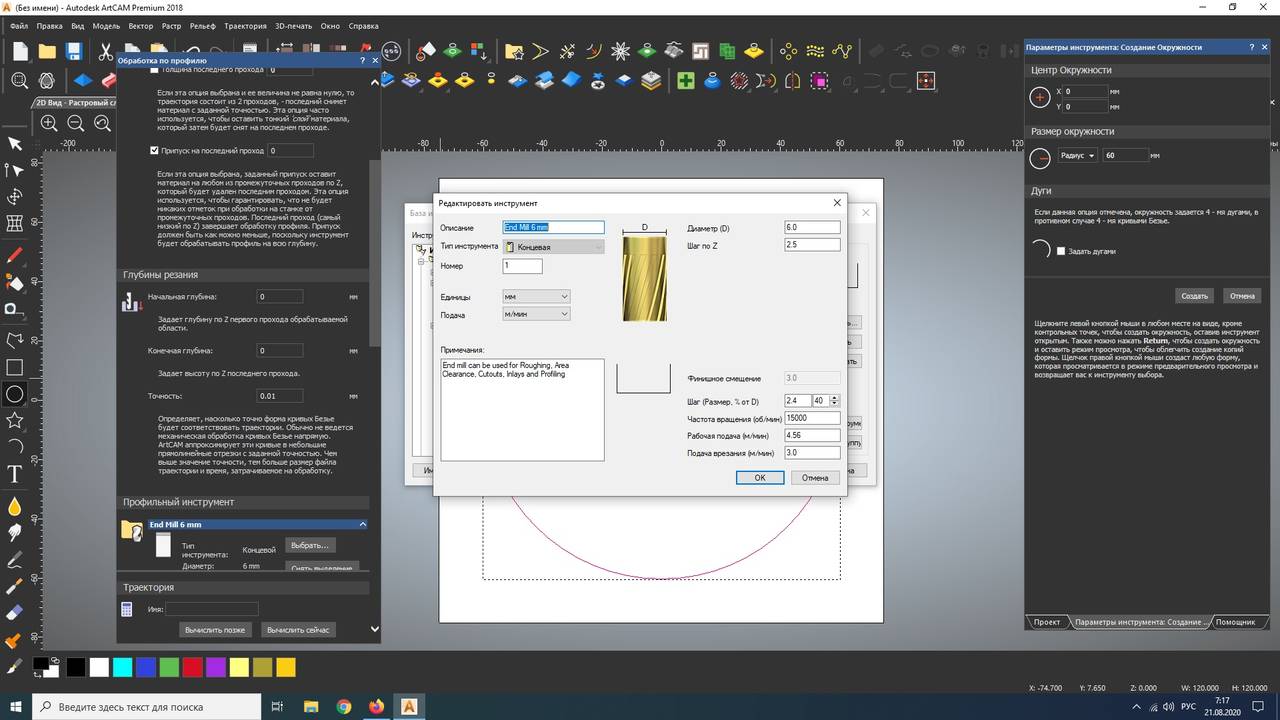Screen dimensions: 1280x720
Task: Open the Радиус dropdown in circle panel
Action: pyautogui.click(x=1077, y=155)
